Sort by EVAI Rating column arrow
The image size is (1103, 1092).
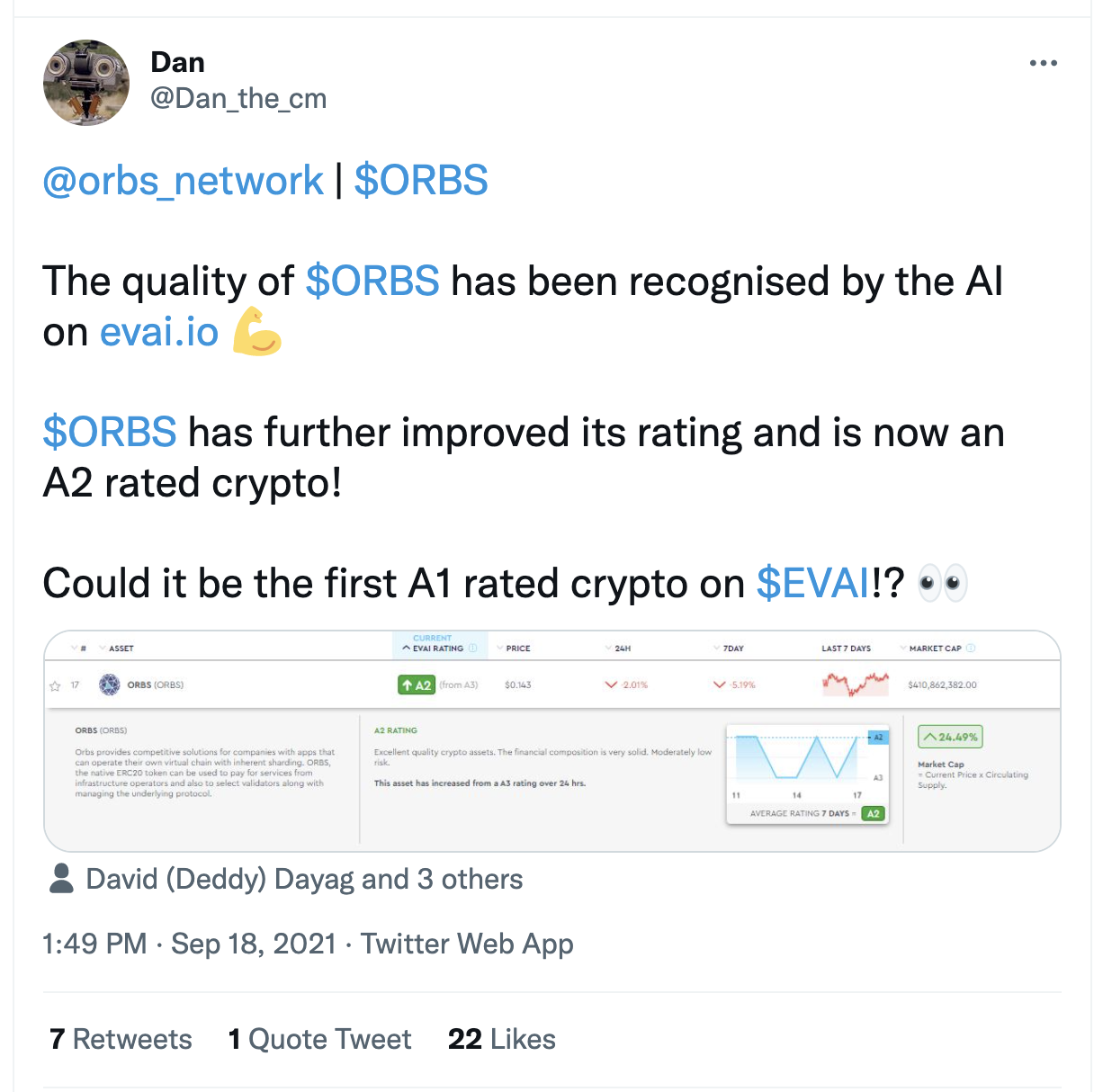(407, 648)
